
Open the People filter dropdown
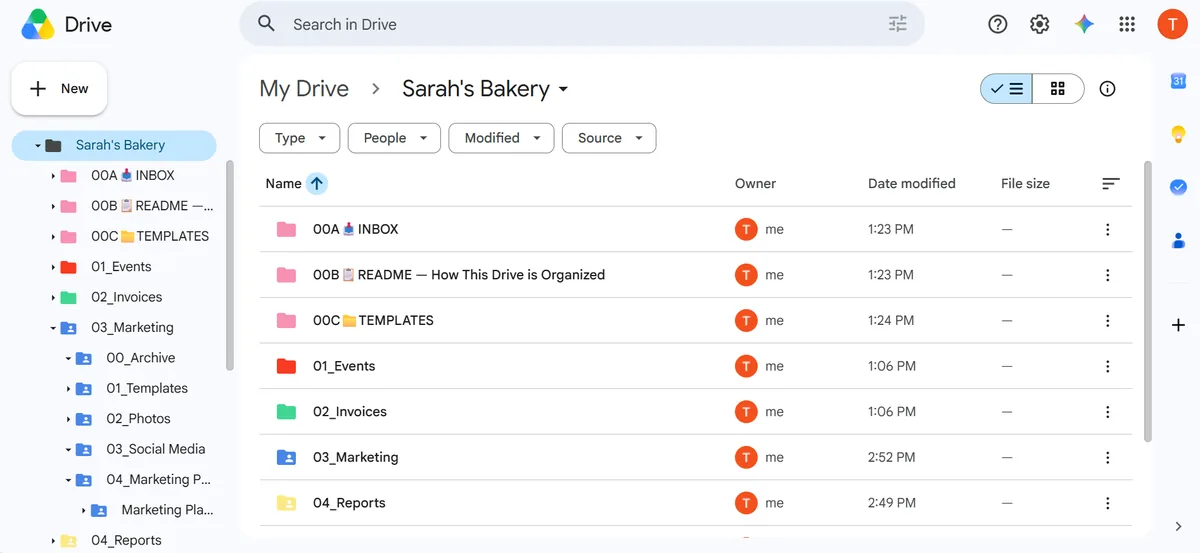[x=394, y=138]
